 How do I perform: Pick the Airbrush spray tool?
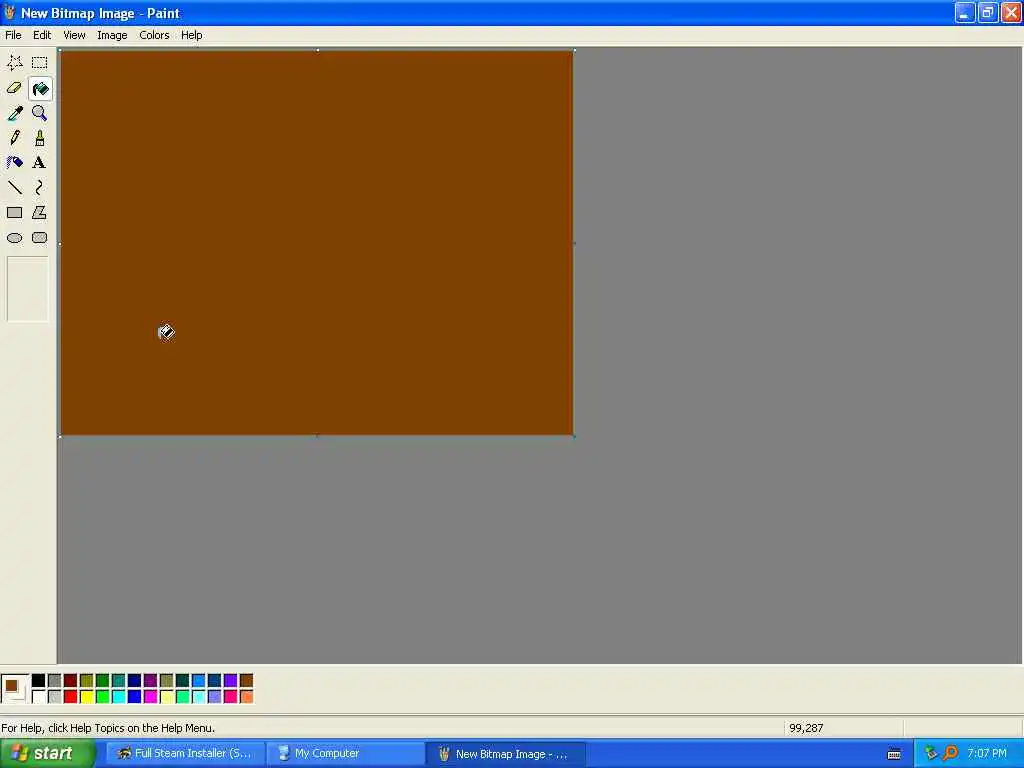coord(14,163)
